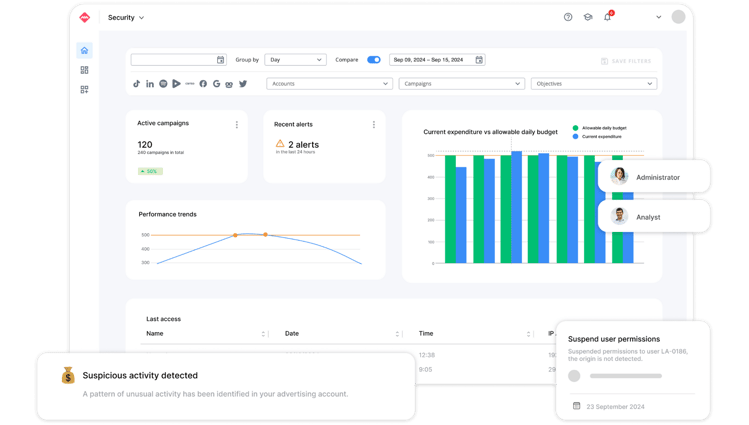Filter by LinkedIn platform

[150, 84]
